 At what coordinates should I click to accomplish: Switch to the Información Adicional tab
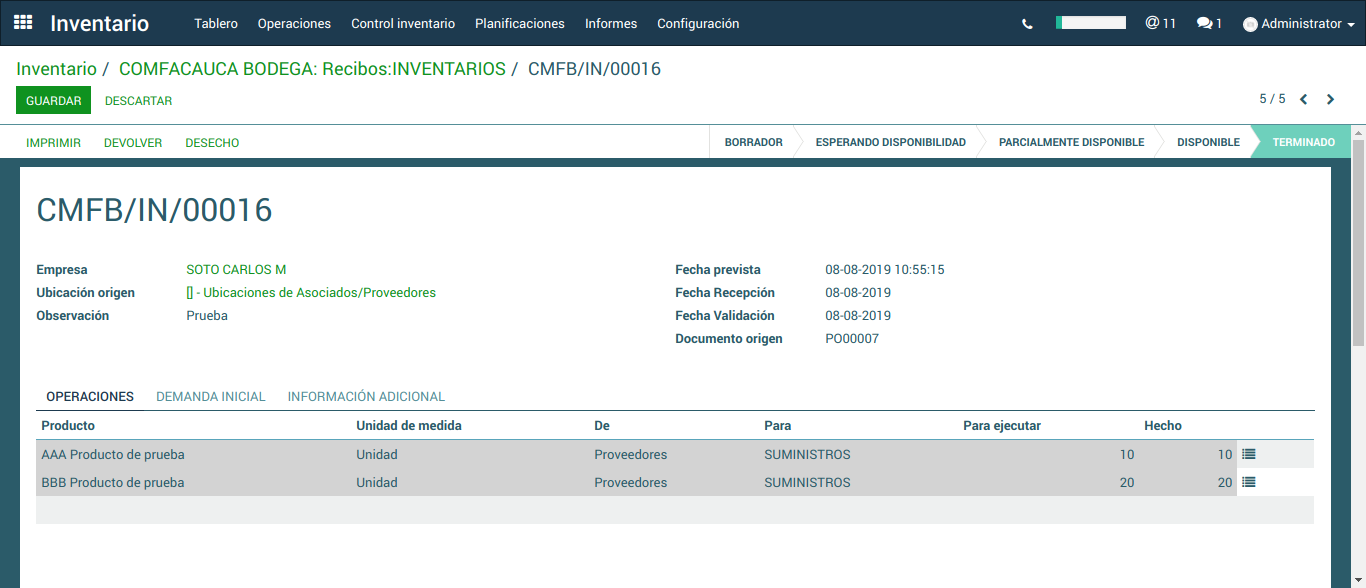coord(366,397)
